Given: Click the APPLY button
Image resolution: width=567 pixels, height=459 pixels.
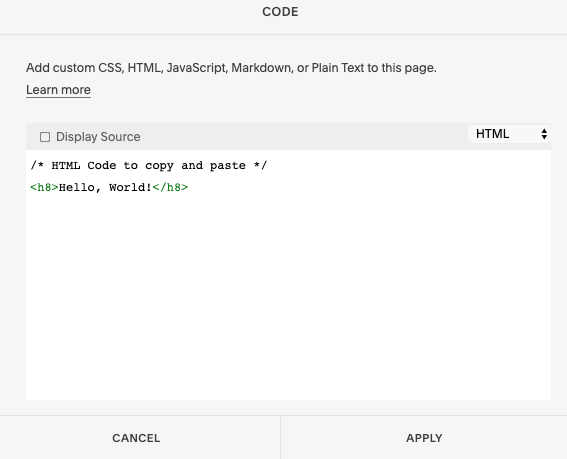Looking at the screenshot, I should [x=424, y=438].
